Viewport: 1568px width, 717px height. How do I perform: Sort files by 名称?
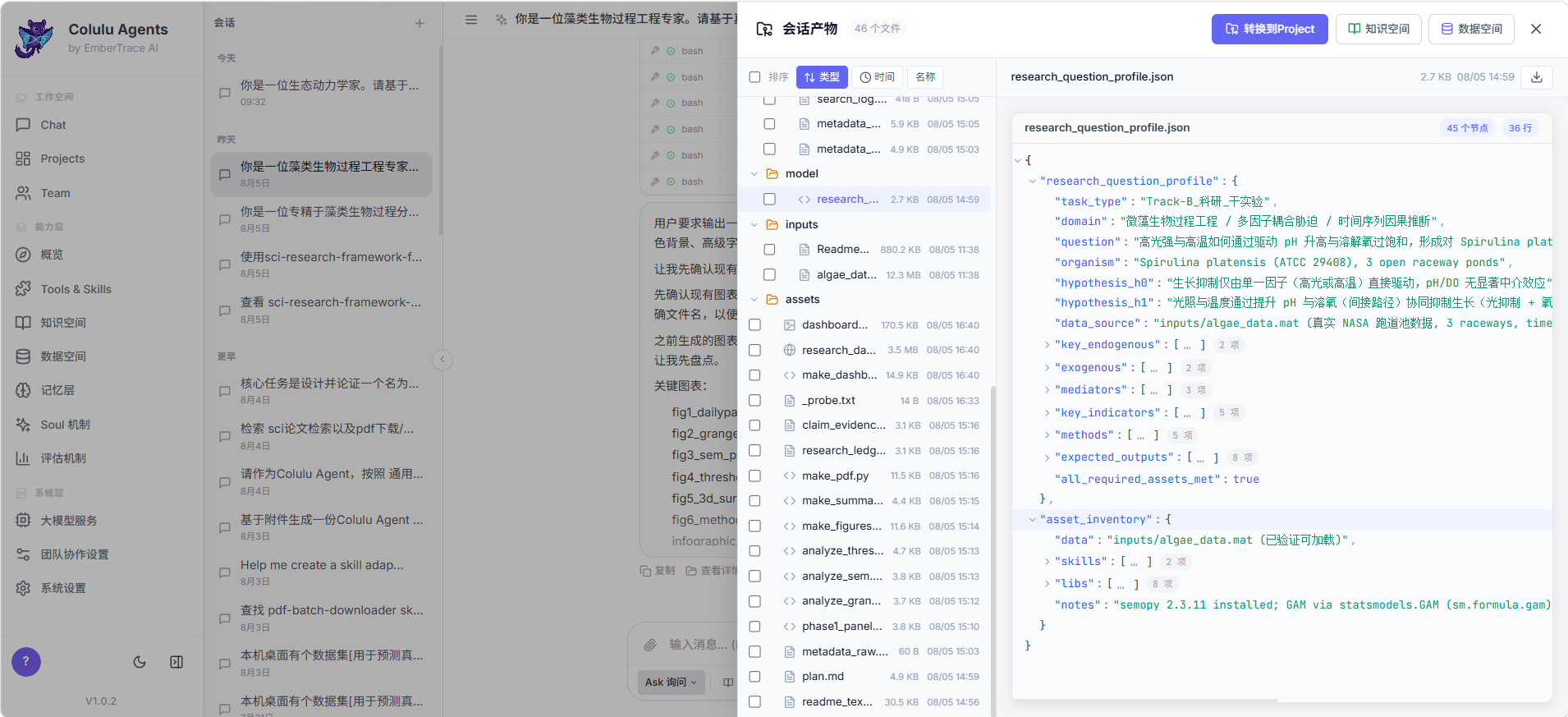point(925,77)
